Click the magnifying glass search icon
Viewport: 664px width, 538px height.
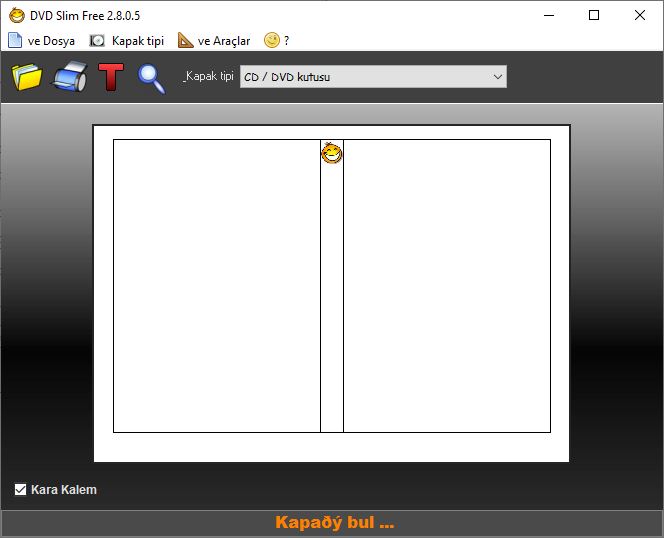[x=151, y=79]
